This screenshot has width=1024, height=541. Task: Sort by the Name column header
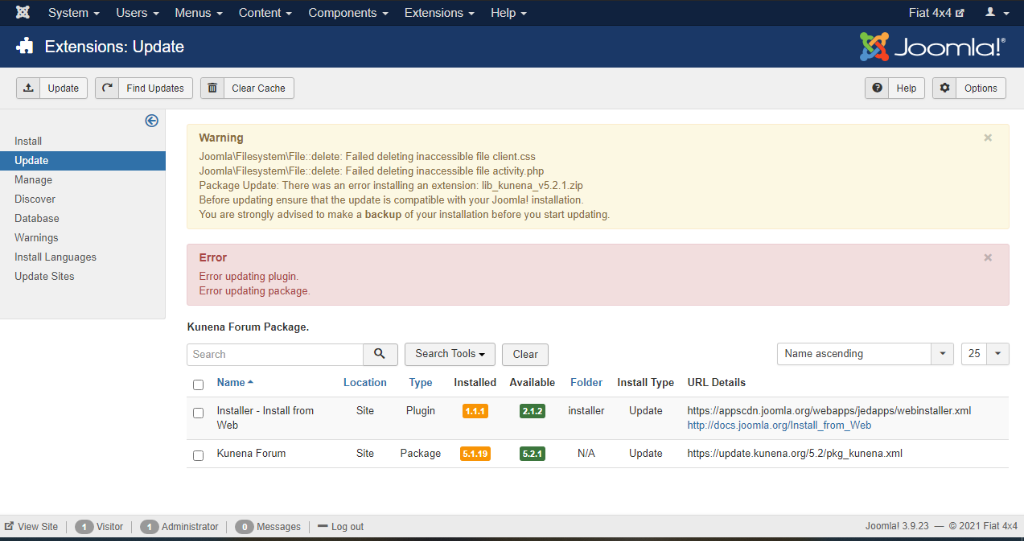234,382
